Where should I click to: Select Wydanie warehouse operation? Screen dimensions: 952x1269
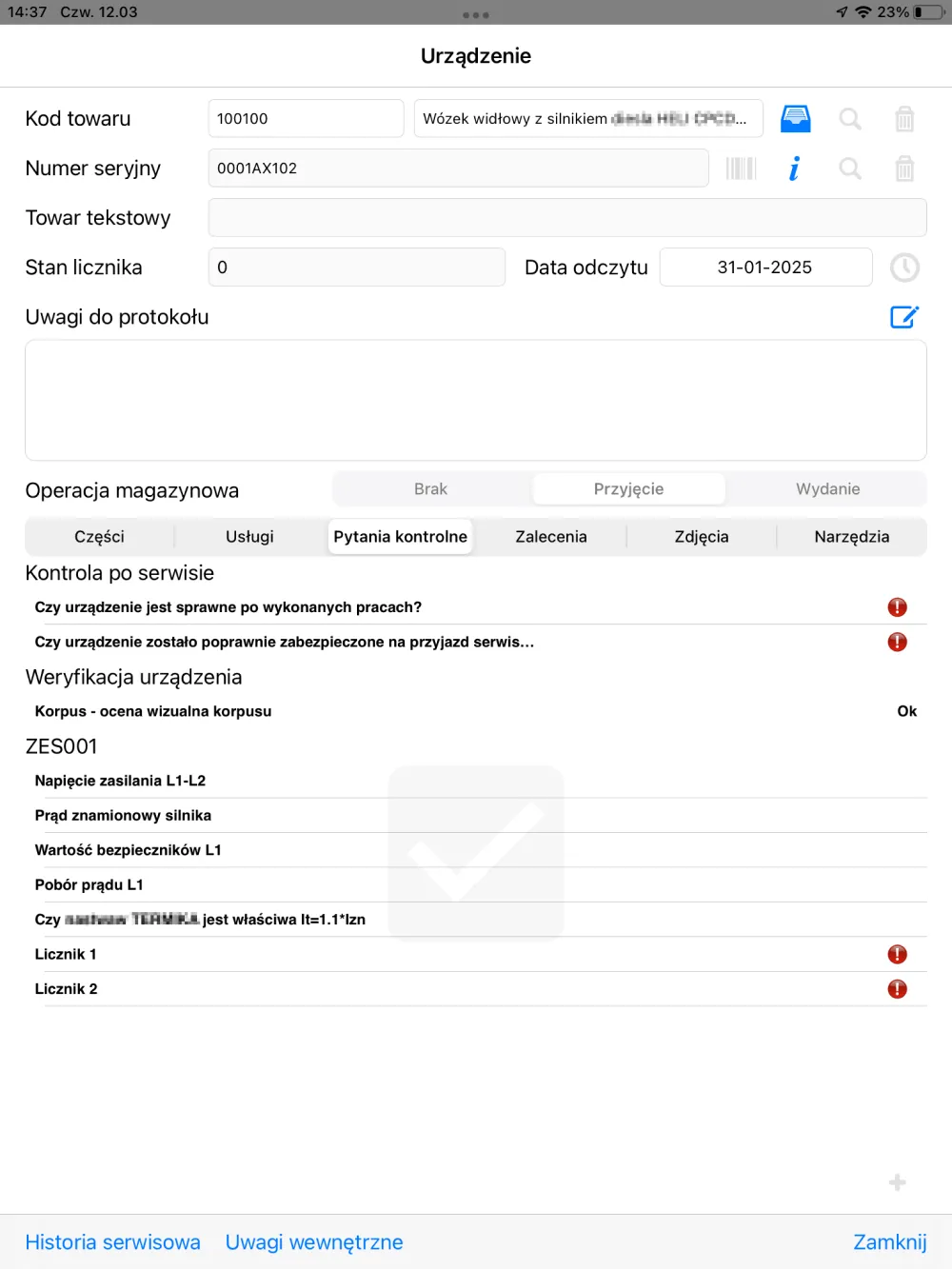tap(827, 489)
